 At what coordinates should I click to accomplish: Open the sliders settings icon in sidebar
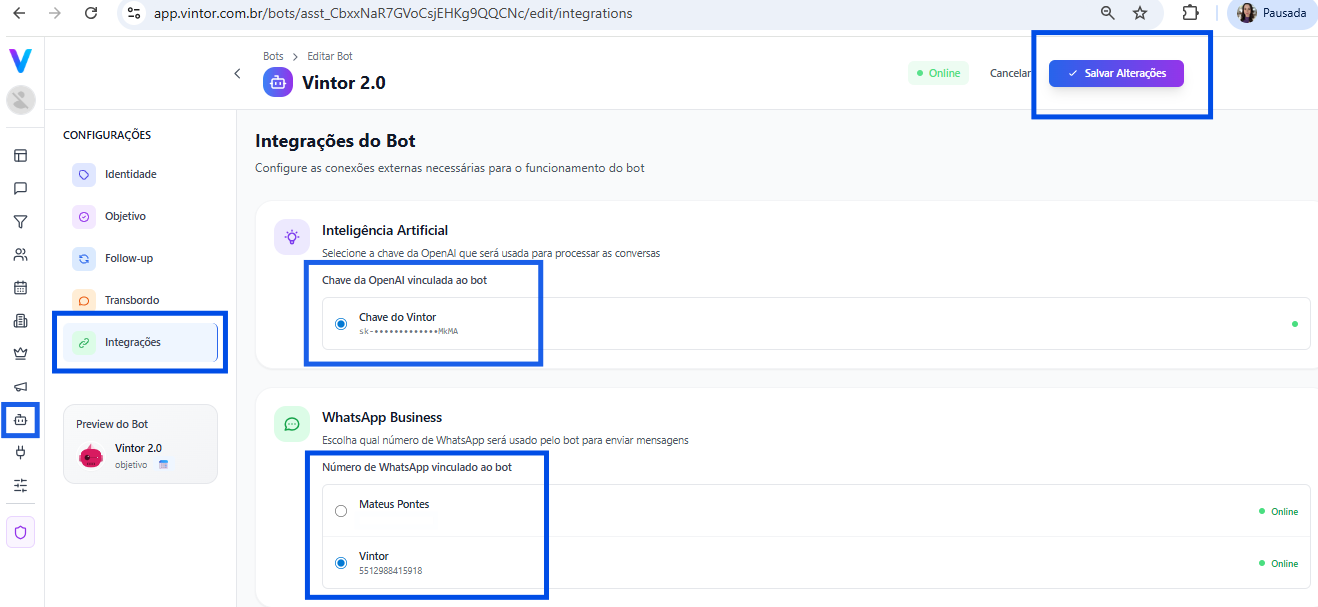[21, 485]
